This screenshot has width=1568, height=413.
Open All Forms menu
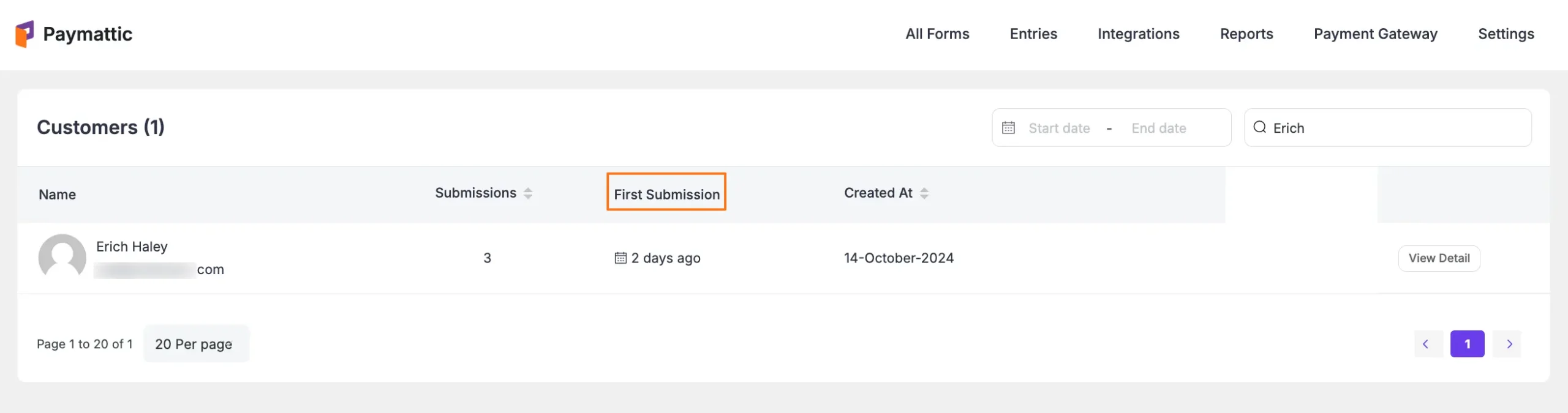pos(937,34)
